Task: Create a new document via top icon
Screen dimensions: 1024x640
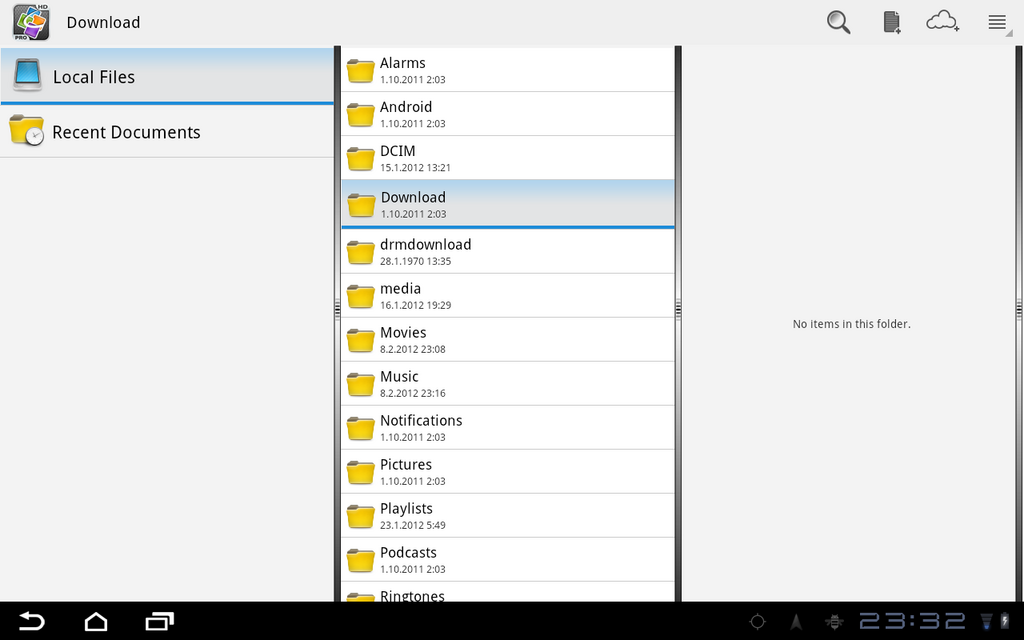Action: pyautogui.click(x=891, y=22)
